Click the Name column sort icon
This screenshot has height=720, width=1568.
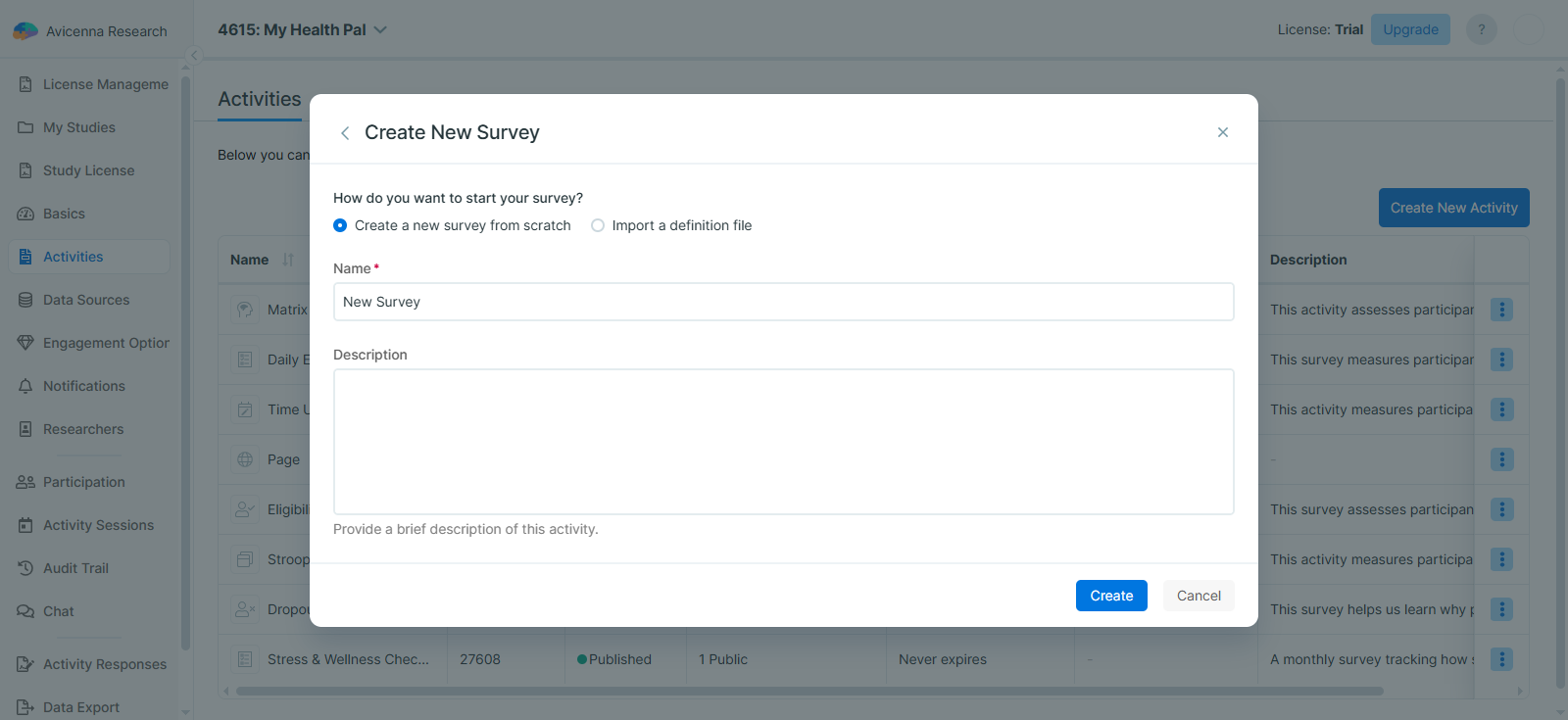coord(288,260)
